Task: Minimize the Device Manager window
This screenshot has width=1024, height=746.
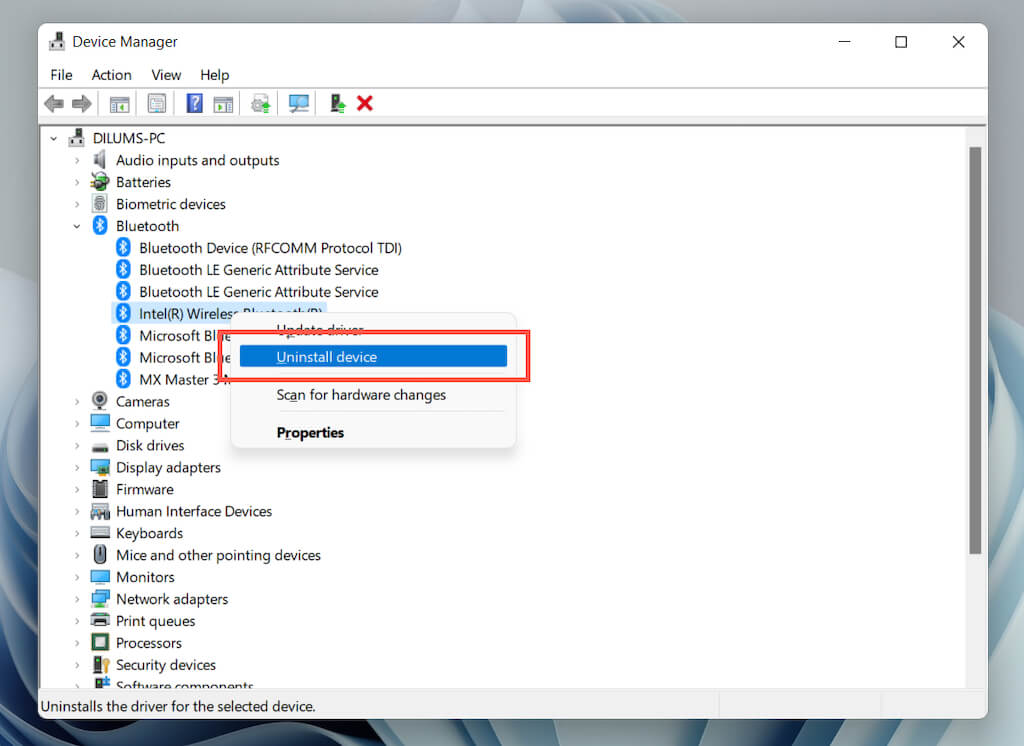Action: [844, 42]
